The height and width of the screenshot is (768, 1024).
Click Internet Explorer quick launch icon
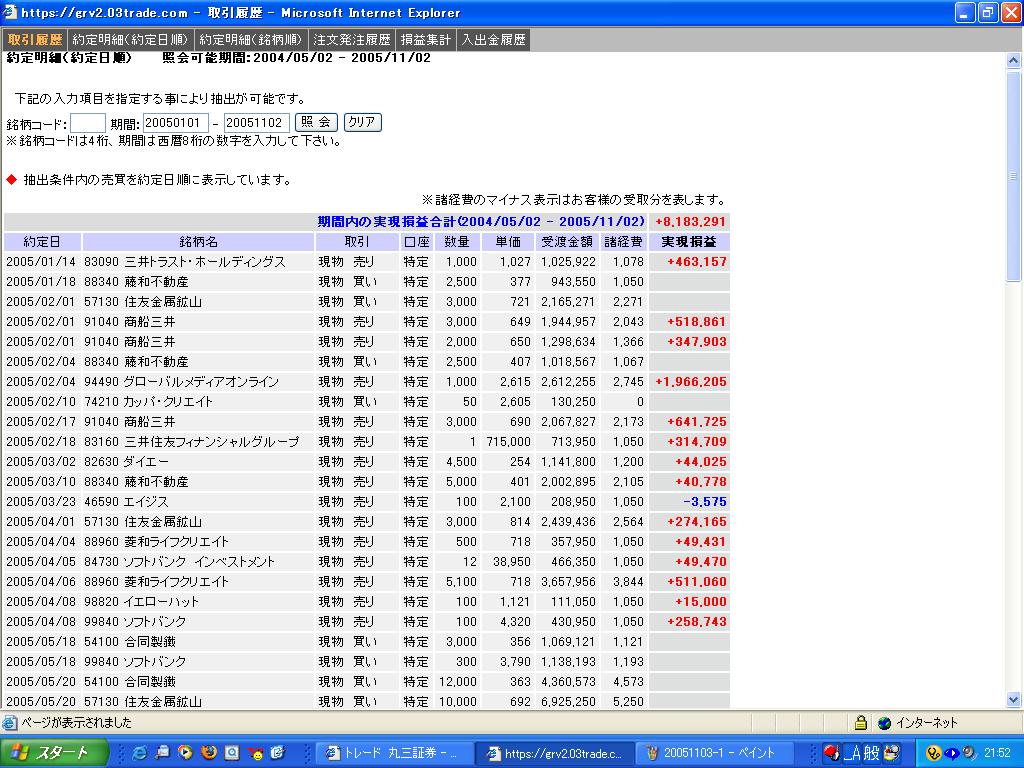tap(139, 752)
